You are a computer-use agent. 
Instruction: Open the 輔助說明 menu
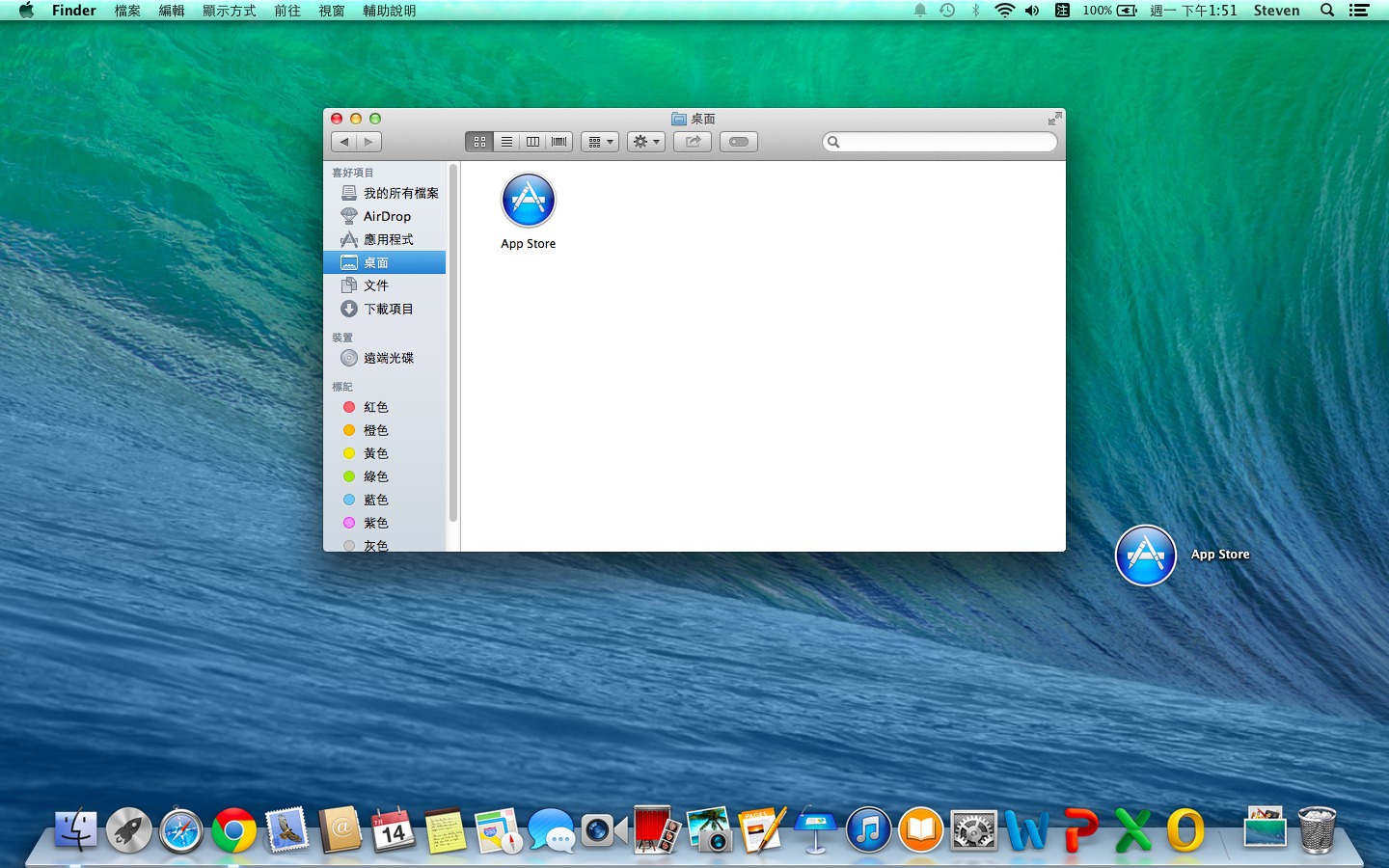click(390, 11)
